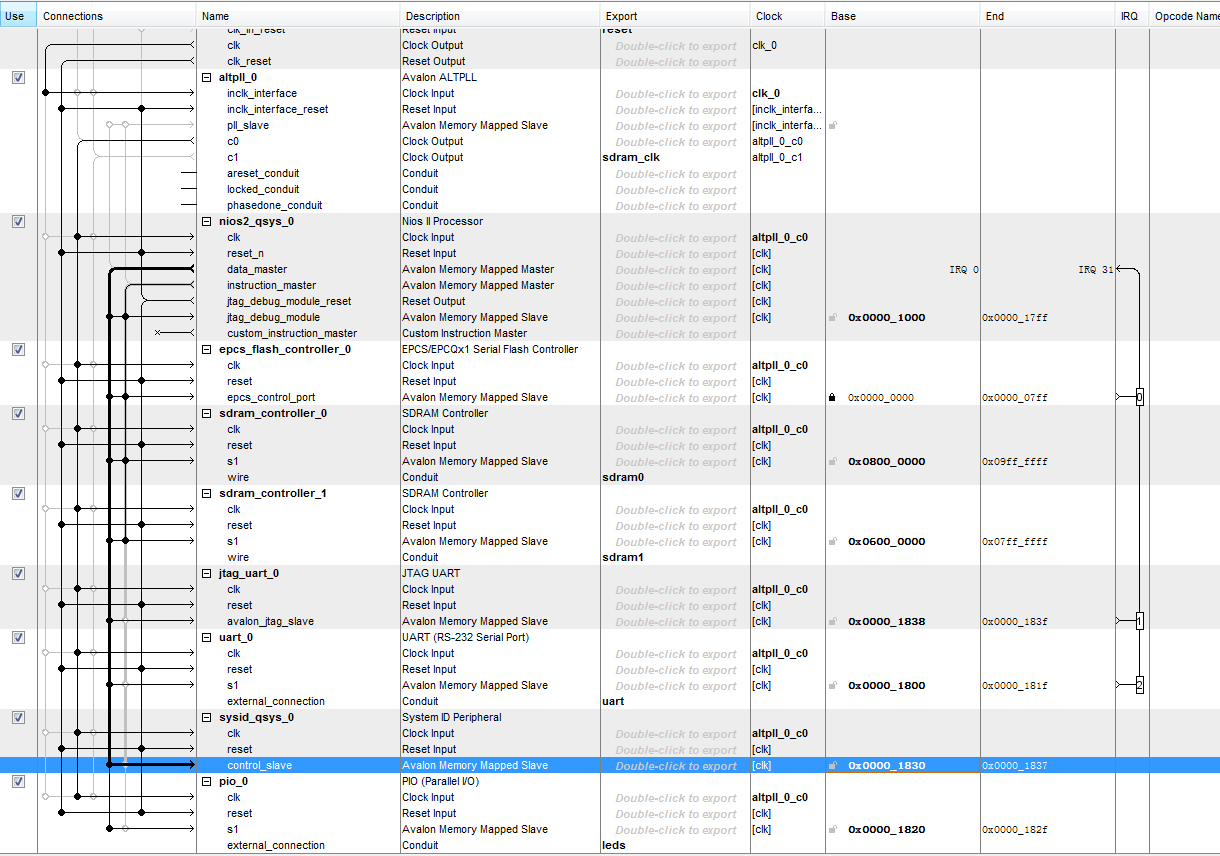1220x856 pixels.
Task: Uncheck the Use checkbox for altpll_0
Action: pyautogui.click(x=18, y=78)
